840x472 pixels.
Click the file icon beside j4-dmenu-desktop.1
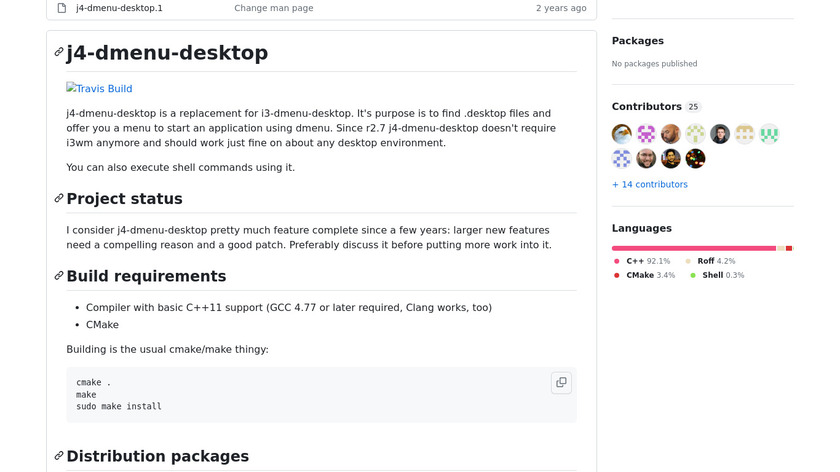[62, 8]
